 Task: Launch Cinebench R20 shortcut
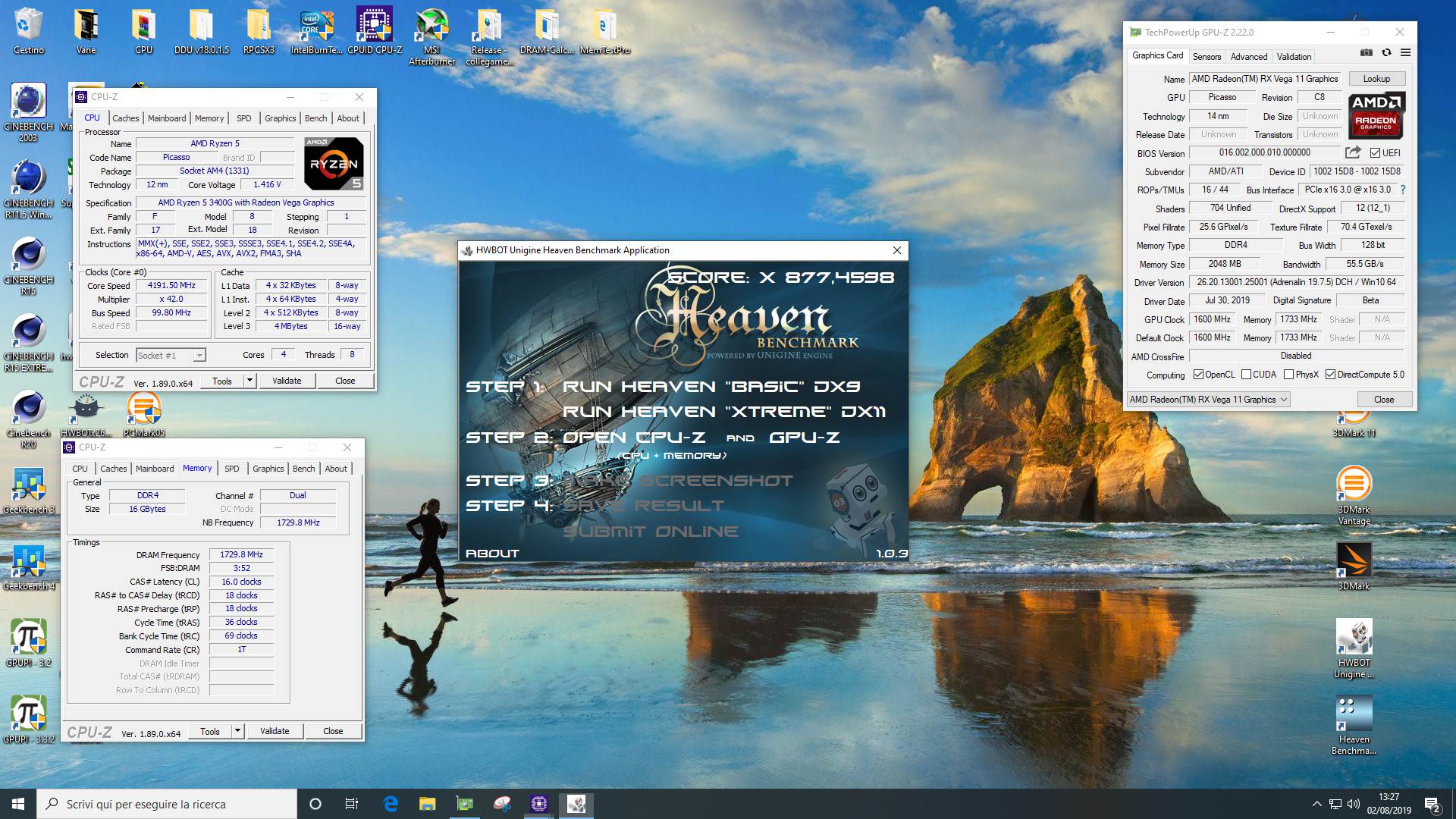29,419
